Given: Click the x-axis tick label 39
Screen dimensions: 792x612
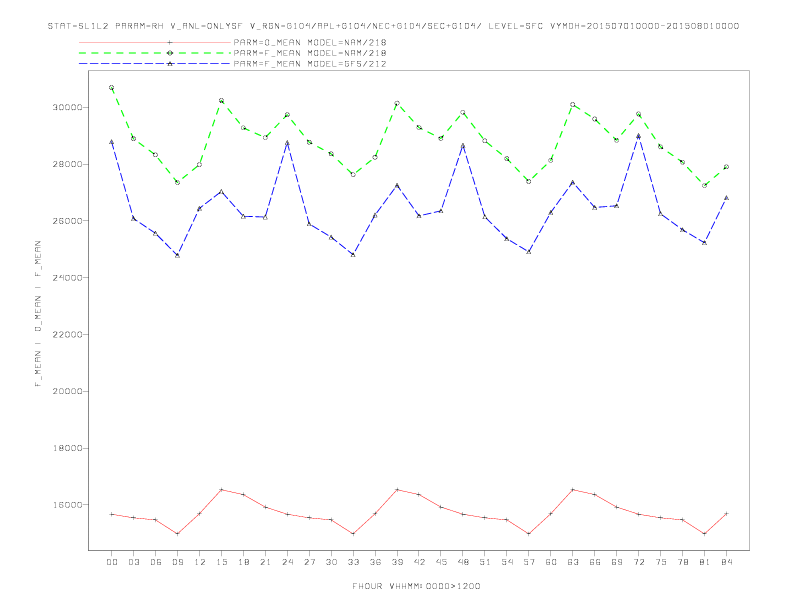Looking at the screenshot, I should (x=397, y=562).
